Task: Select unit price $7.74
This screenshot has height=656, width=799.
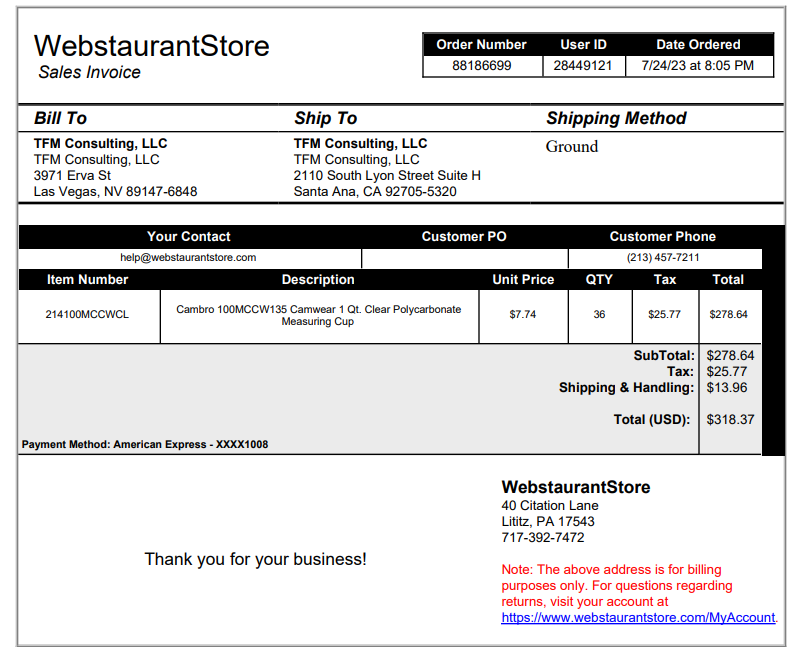Action: point(523,314)
